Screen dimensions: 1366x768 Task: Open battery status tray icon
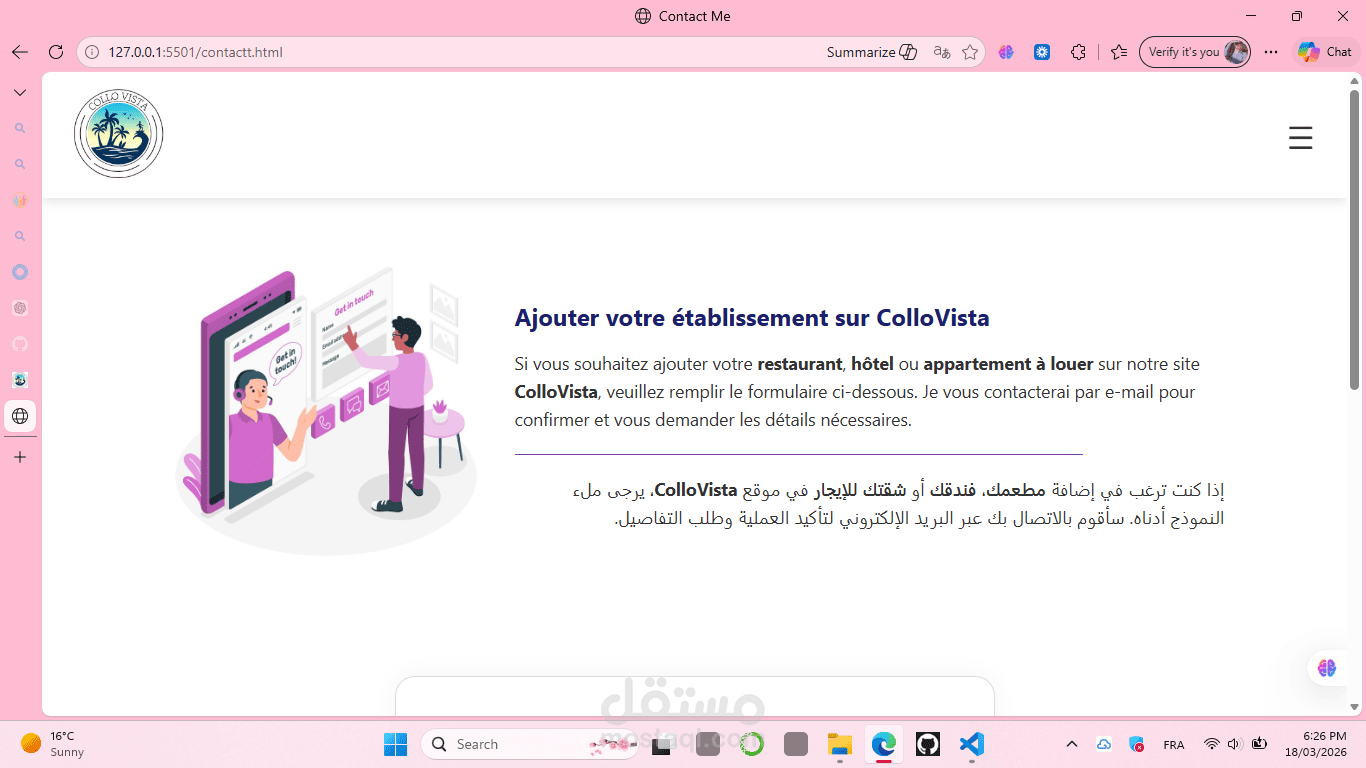[x=1259, y=744]
